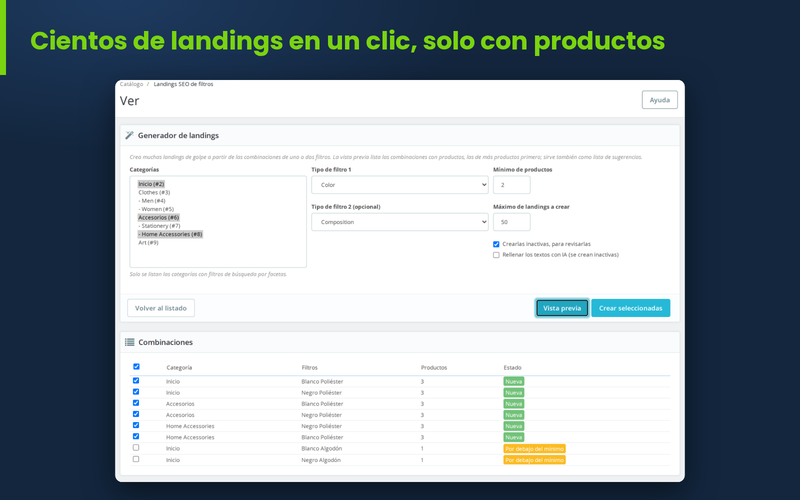Viewport: 800px width, 500px height.
Task: Uncheck Home Accessories Blanco Poliéster row checkbox
Action: [x=136, y=437]
